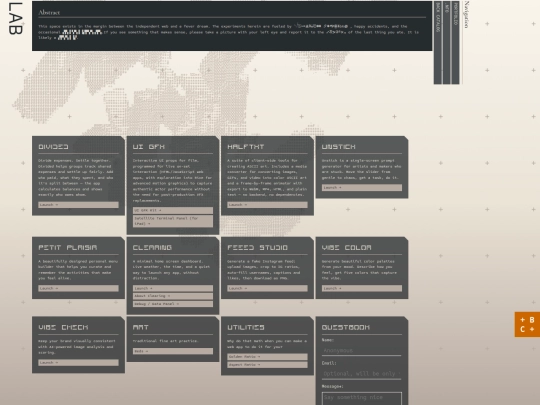Click the UTILITIES card title
Viewport: 540px width, 405px height.
pos(246,327)
